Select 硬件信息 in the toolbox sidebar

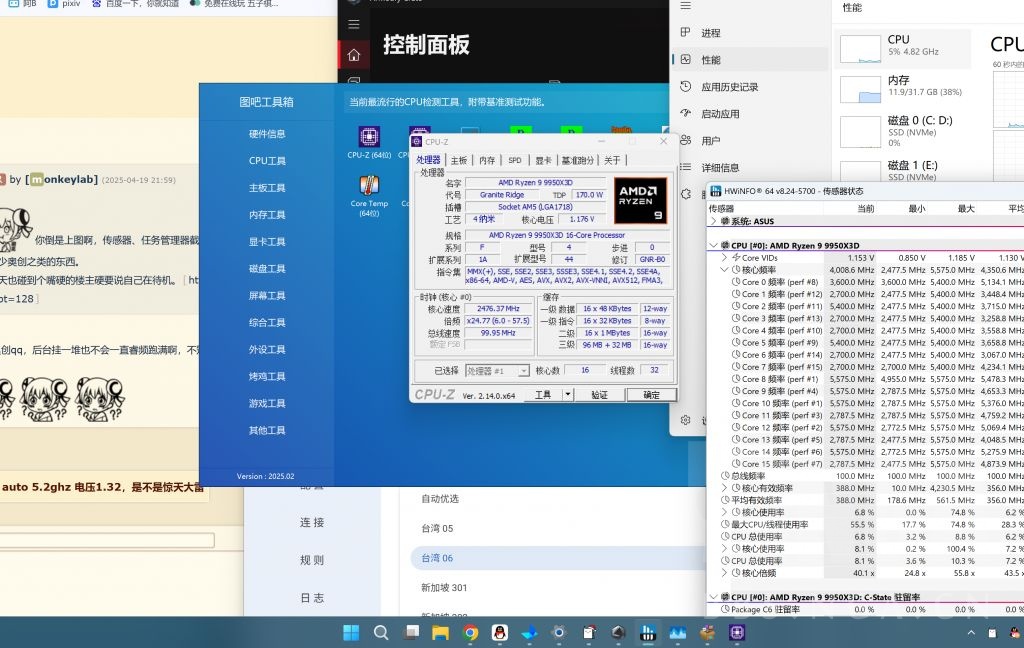[266, 133]
